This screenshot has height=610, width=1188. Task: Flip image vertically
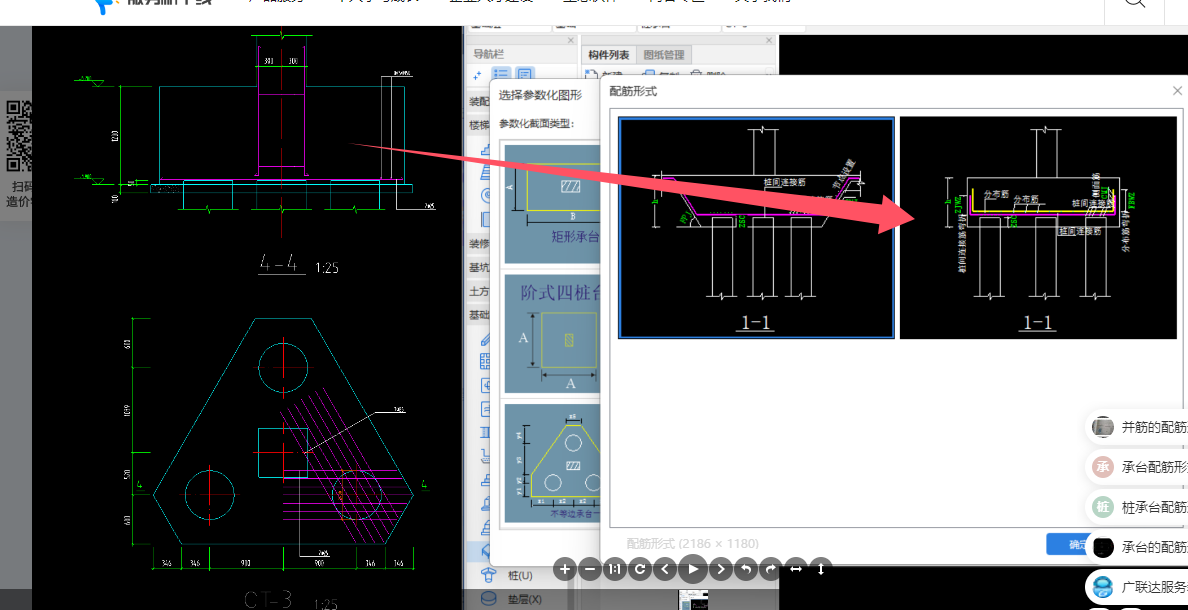pyautogui.click(x=821, y=569)
